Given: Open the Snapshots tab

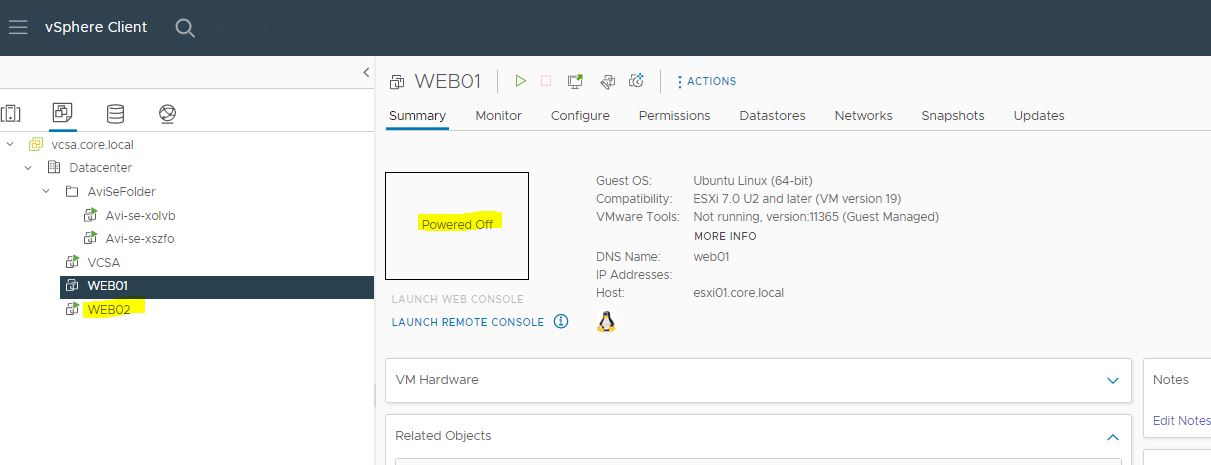Looking at the screenshot, I should 953,115.
